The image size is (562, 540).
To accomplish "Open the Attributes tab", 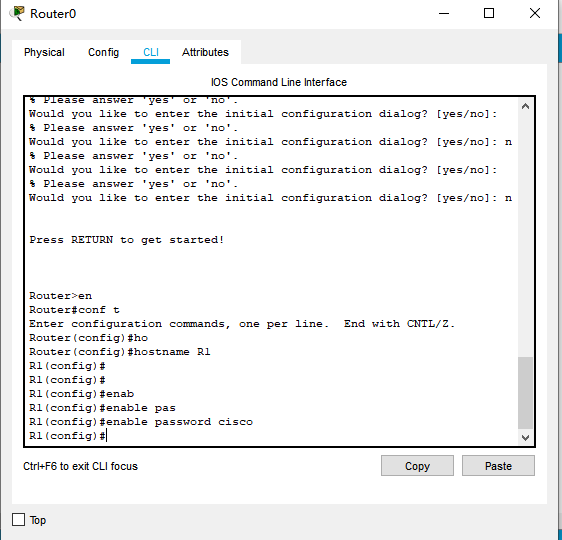I will (x=205, y=52).
